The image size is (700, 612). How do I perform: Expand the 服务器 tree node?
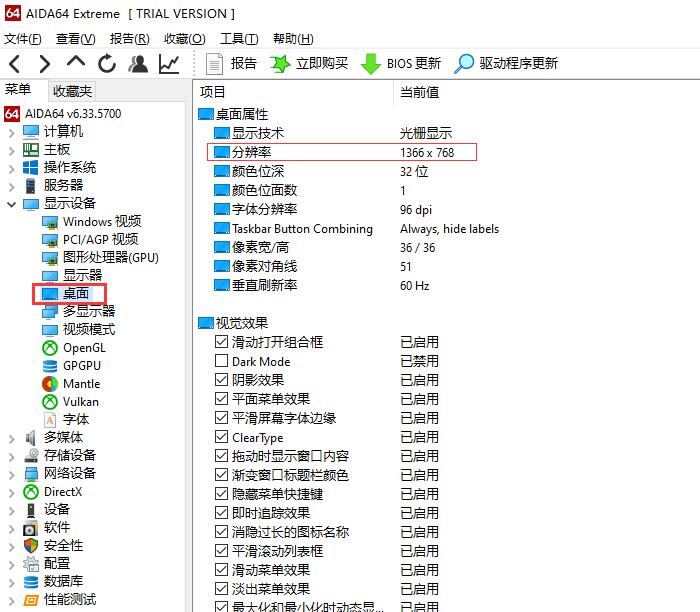(x=12, y=186)
